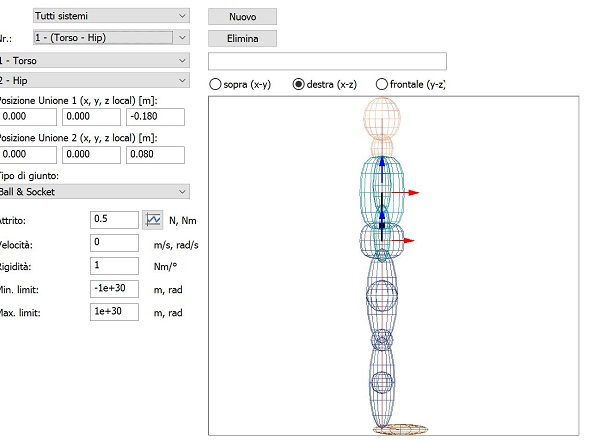Open the Tutti sistemi dropdown

(111, 16)
